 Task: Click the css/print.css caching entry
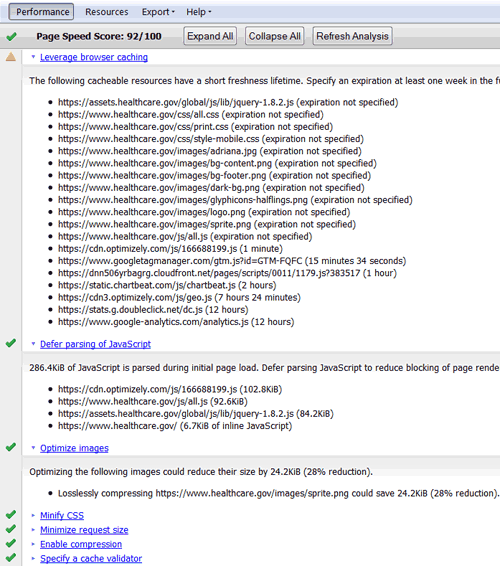point(196,127)
